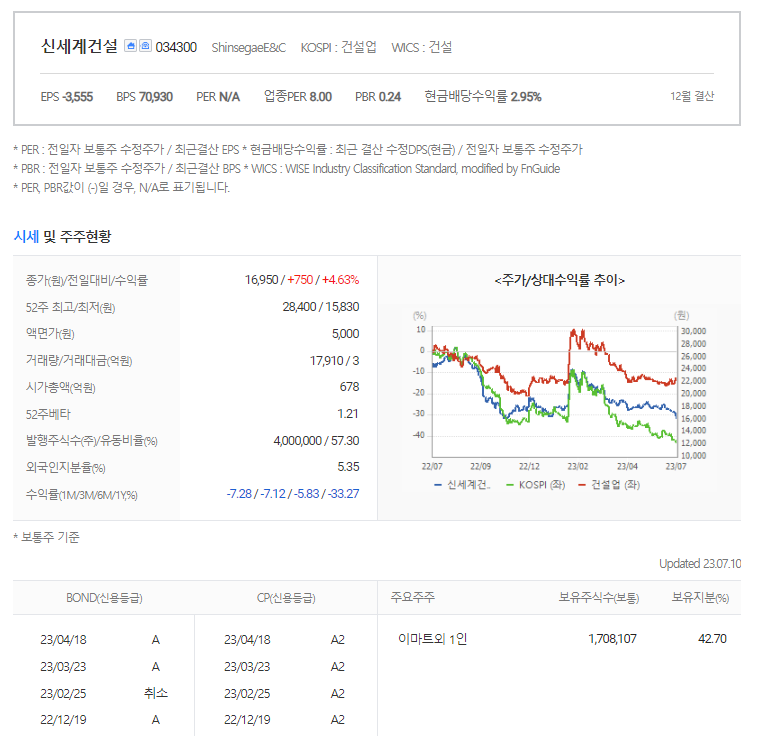Click the English name ShinsegaeE&C

coord(248,47)
